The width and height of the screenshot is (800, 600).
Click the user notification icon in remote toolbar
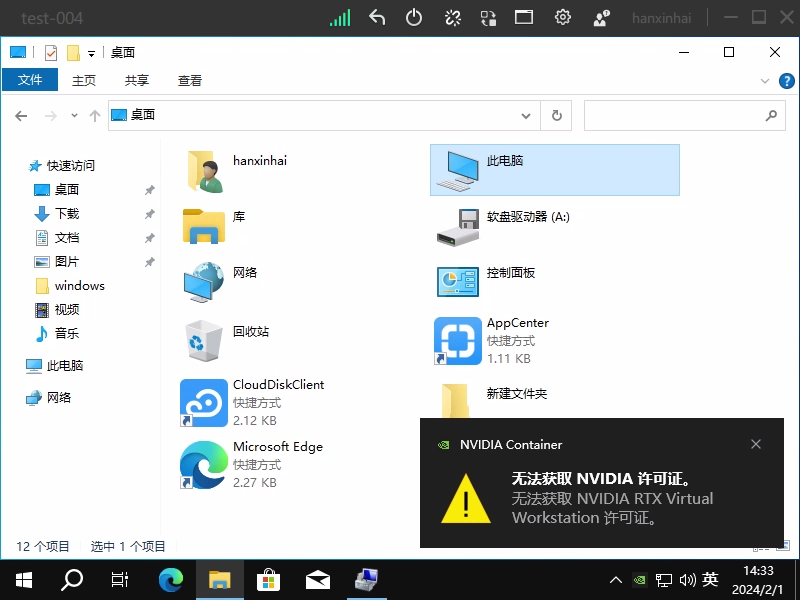[601, 18]
